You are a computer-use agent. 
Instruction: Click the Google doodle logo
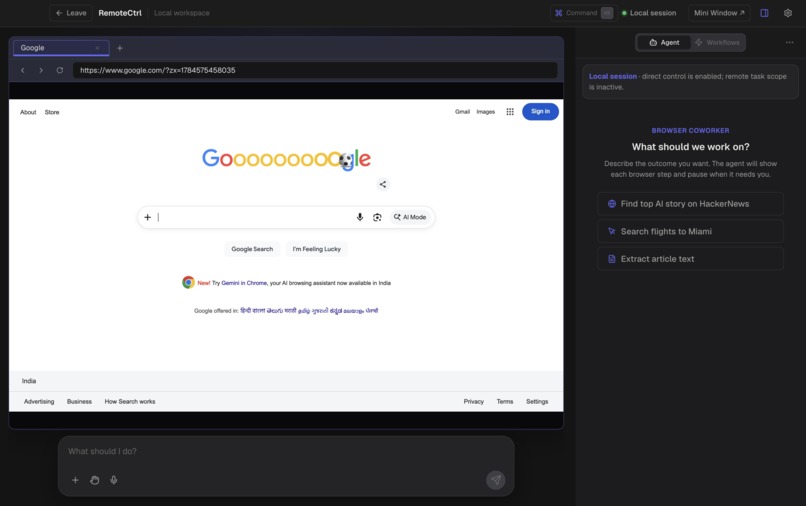pyautogui.click(x=286, y=159)
